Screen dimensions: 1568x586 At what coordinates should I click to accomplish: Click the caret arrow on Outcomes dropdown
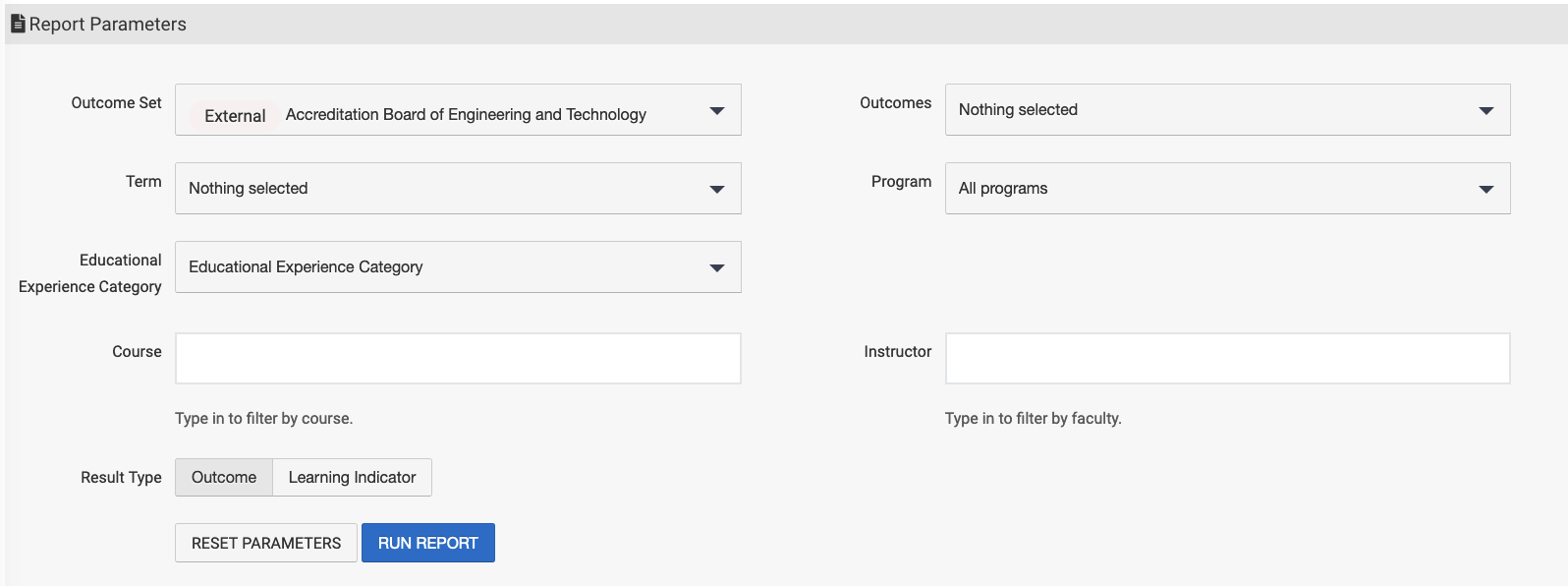[x=1486, y=111]
